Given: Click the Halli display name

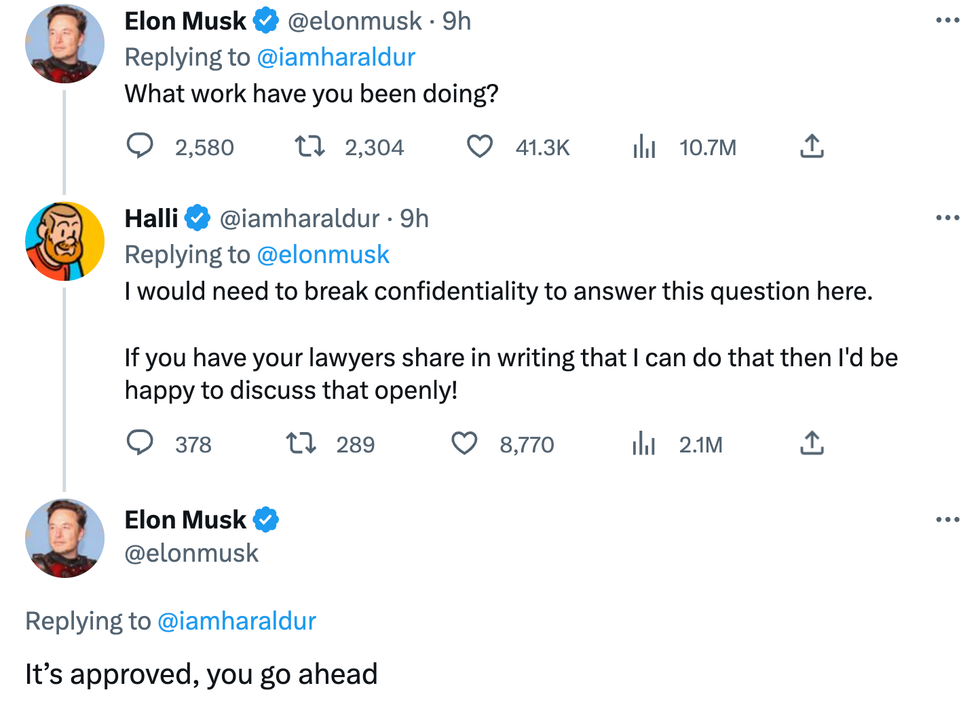Looking at the screenshot, I should (x=151, y=218).
